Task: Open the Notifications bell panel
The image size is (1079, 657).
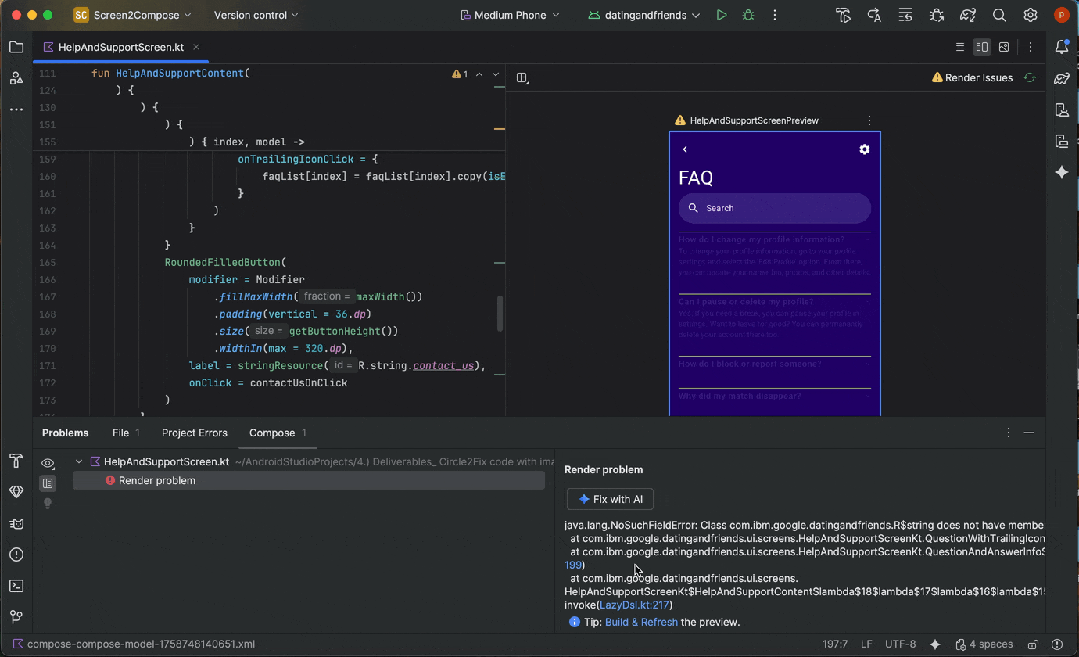Action: point(1062,47)
